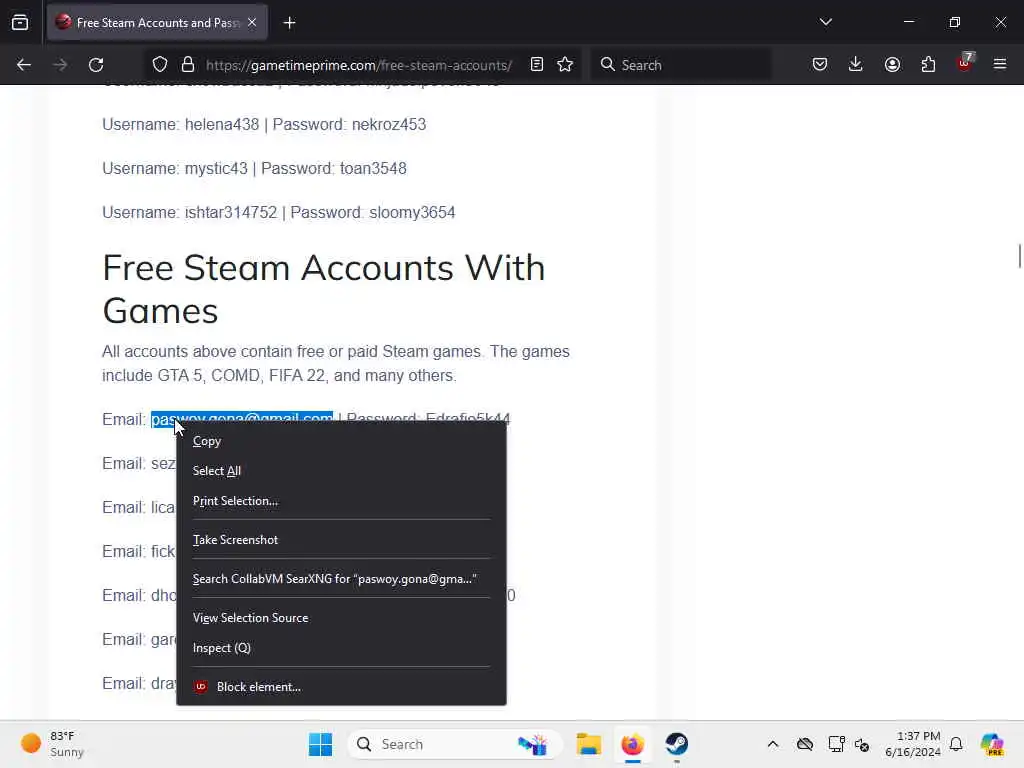Click the page vertical scrollbar thumb
This screenshot has width=1024, height=768.
tap(1019, 255)
